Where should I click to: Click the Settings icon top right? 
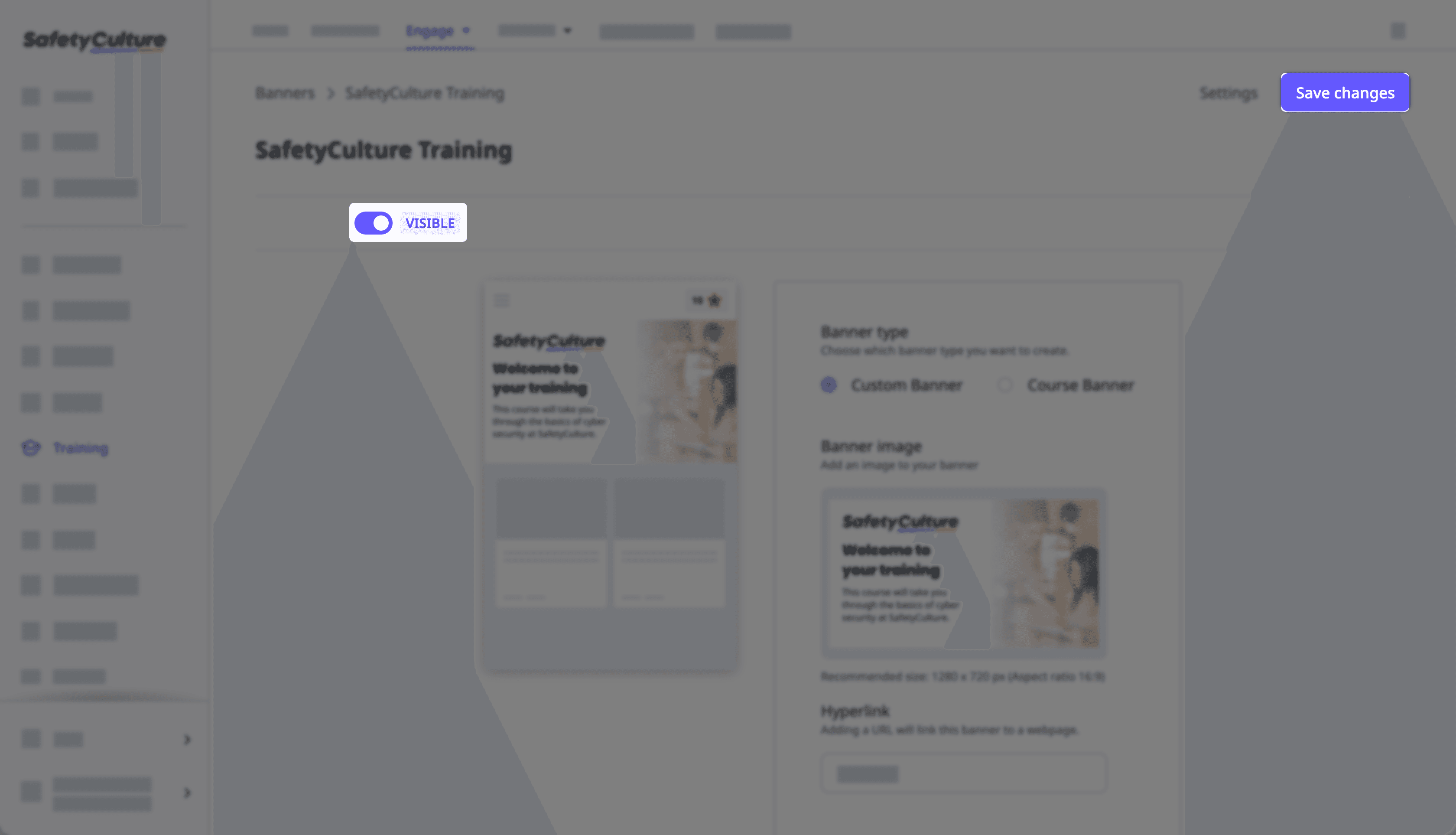(1228, 92)
